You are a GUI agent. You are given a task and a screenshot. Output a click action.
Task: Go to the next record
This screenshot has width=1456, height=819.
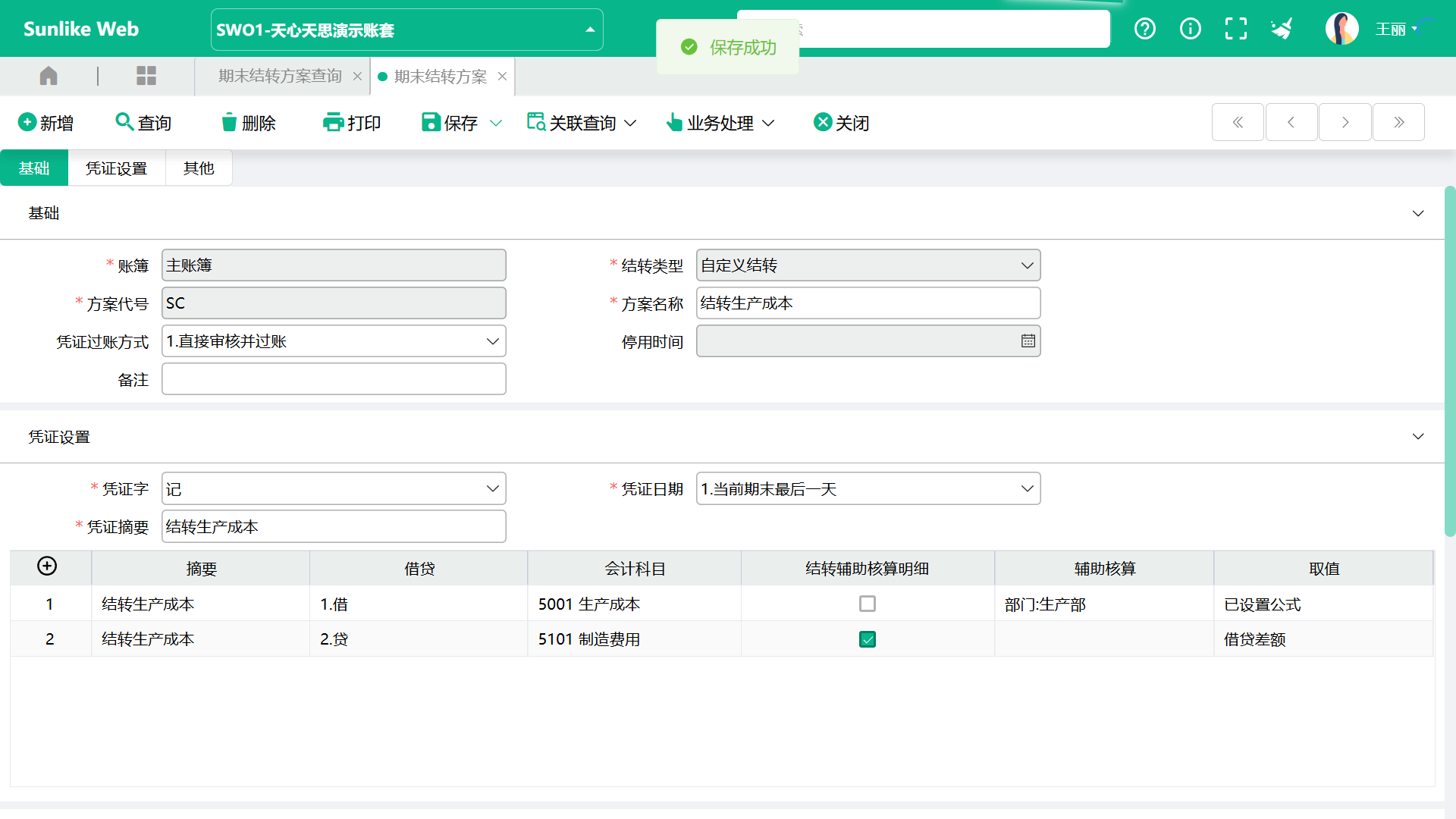click(1345, 122)
